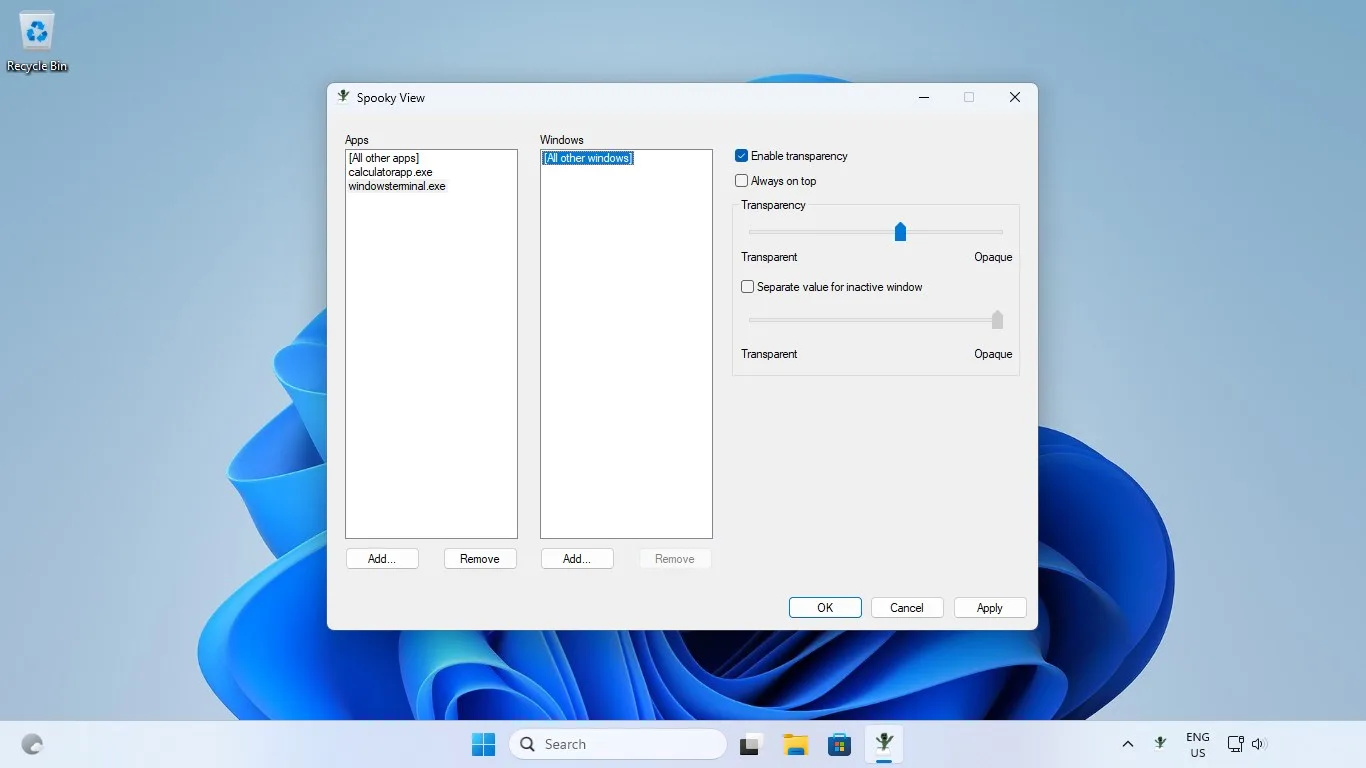Select [All other apps] in Apps list
1366x768 pixels.
pos(384,158)
